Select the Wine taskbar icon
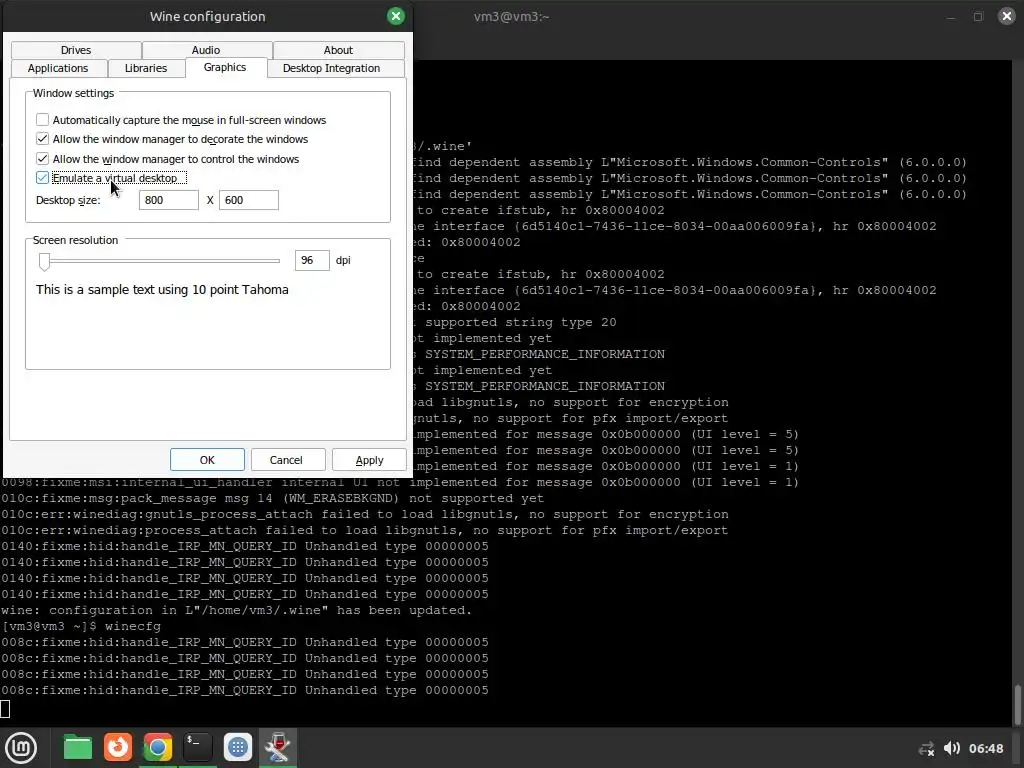This screenshot has width=1024, height=768. (x=278, y=748)
